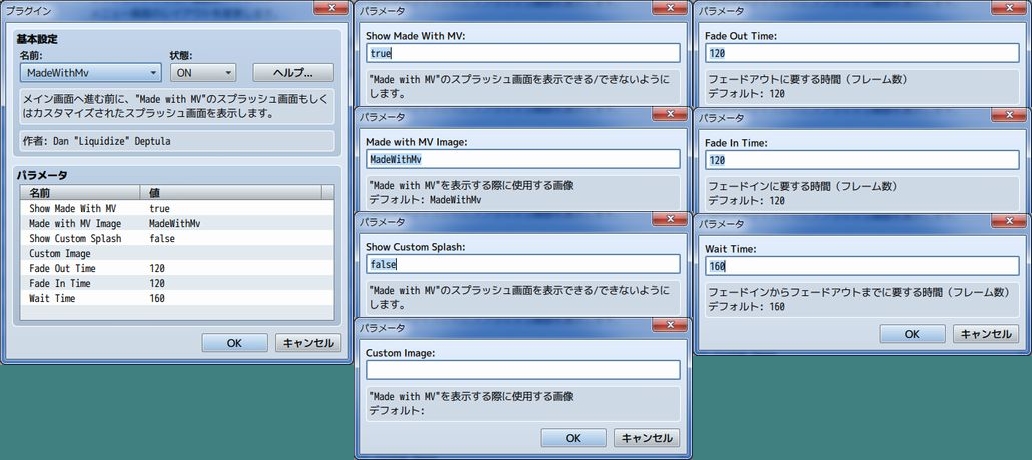The width and height of the screenshot is (1032, 460).
Task: Close the Show Custom Splash dialog
Action: (x=670, y=219)
